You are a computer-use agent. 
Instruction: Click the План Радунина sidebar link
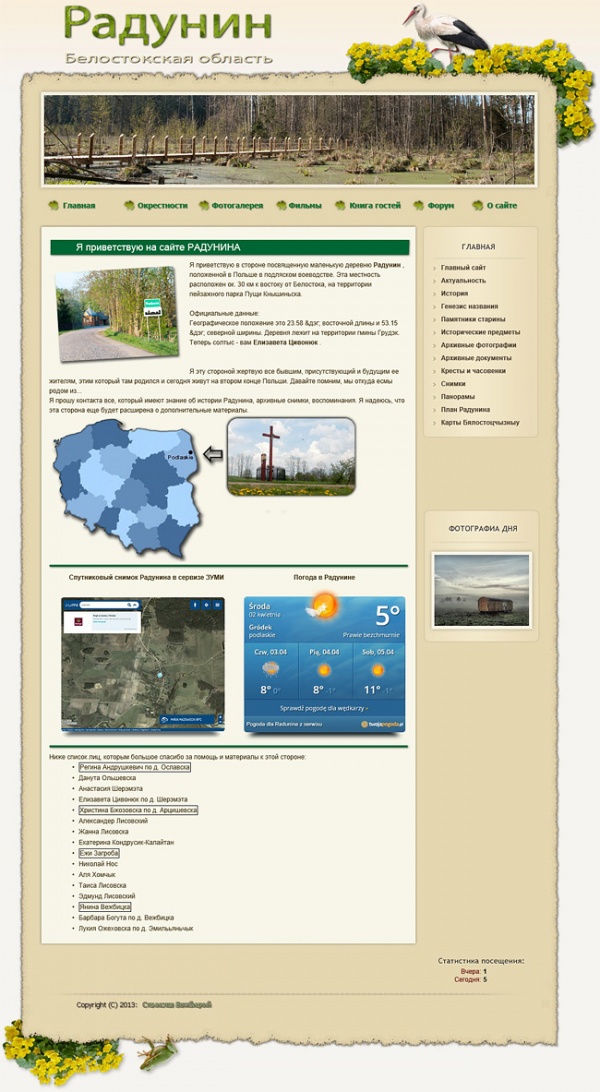(x=465, y=409)
